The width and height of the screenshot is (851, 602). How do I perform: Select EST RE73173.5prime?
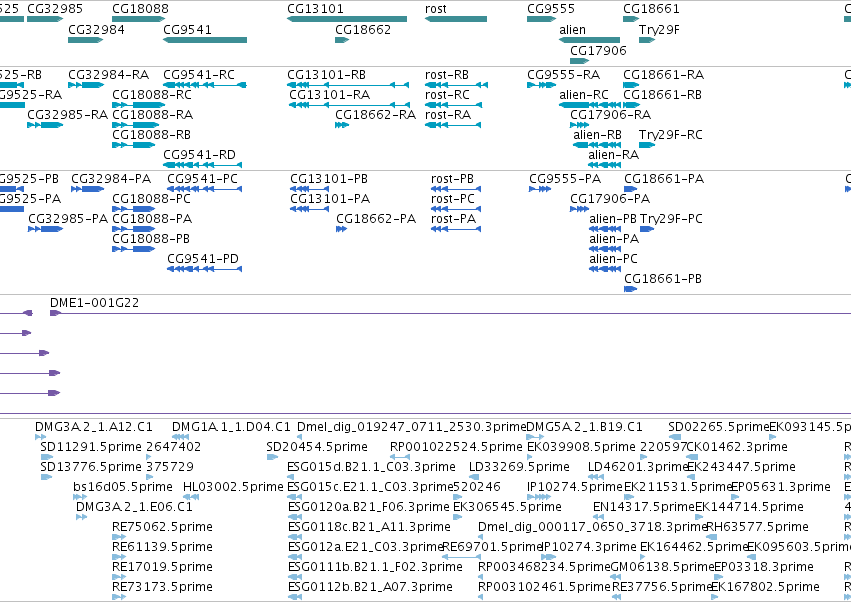tap(162, 587)
